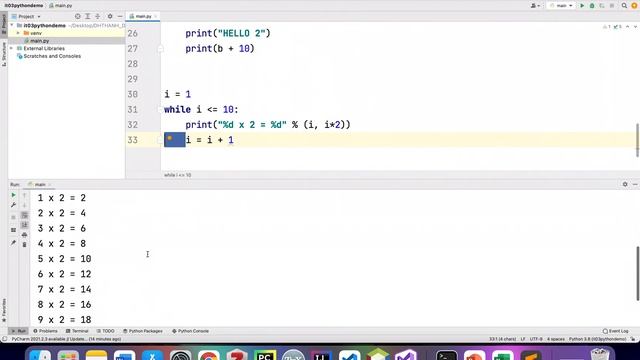Screen dimensions: 640x360
Task: Click the Stop square button in the top toolbar
Action: 611,6
